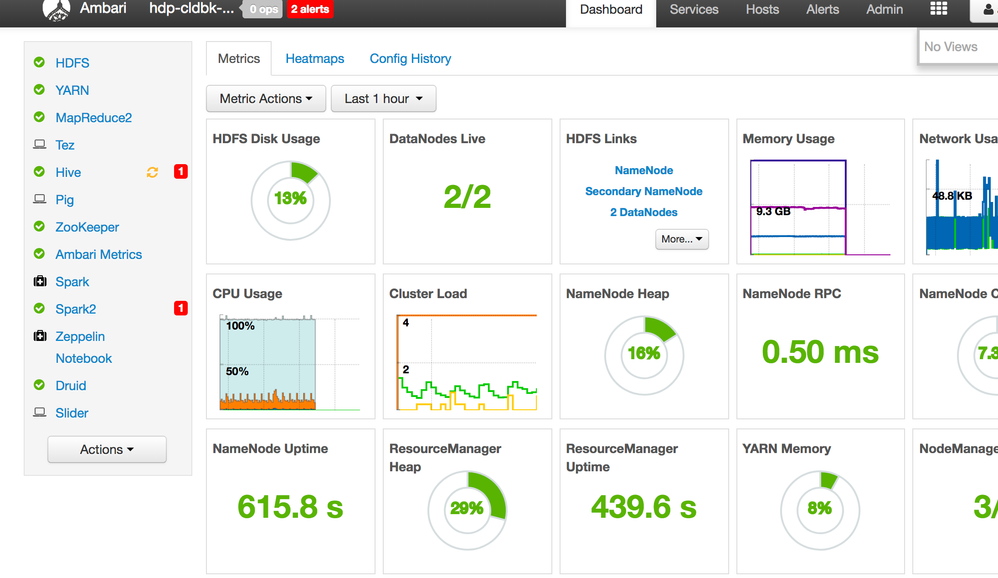
Task: Click the 2 alerts badge
Action: point(310,10)
